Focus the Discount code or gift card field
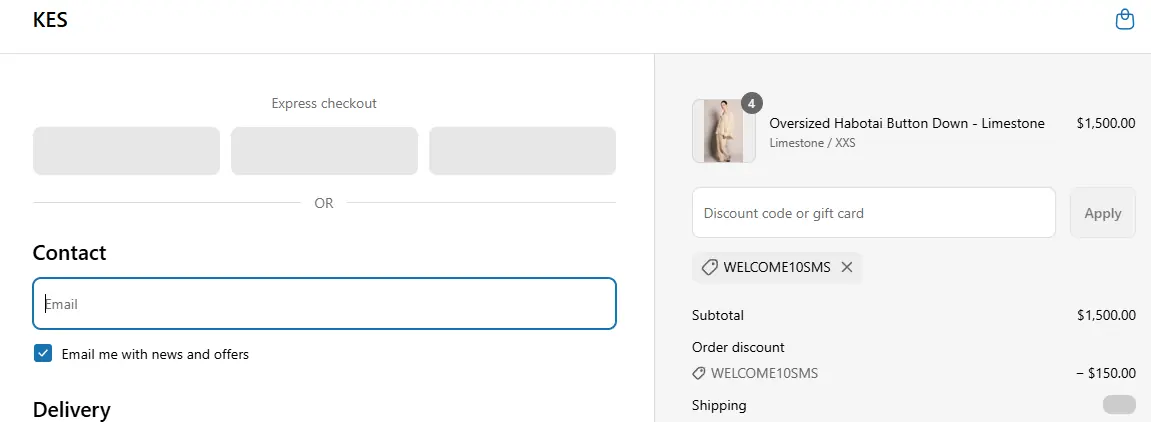Screen dimensions: 1151x422 click(873, 213)
